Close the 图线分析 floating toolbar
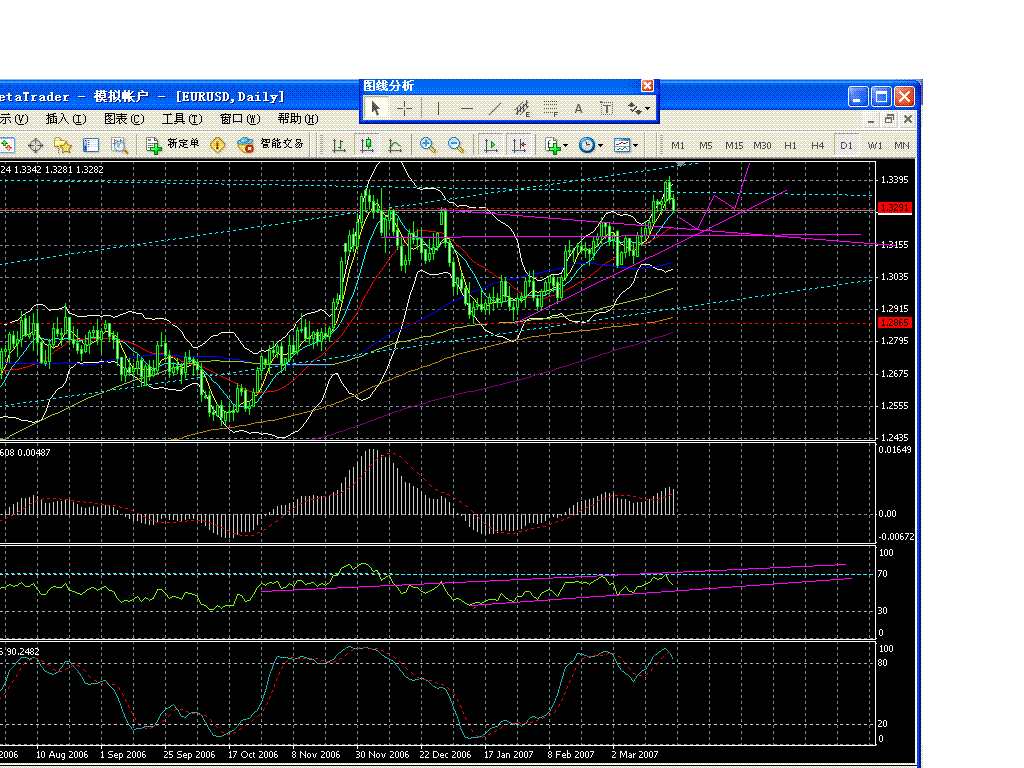The height and width of the screenshot is (768, 1024). point(647,86)
